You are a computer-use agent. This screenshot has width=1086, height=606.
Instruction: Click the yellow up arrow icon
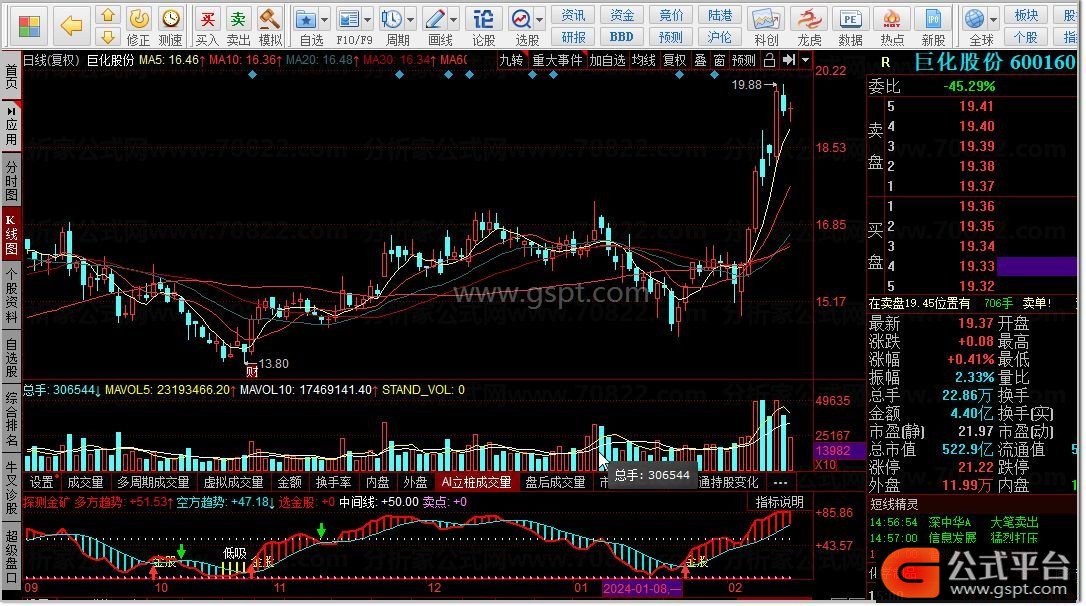[108, 15]
